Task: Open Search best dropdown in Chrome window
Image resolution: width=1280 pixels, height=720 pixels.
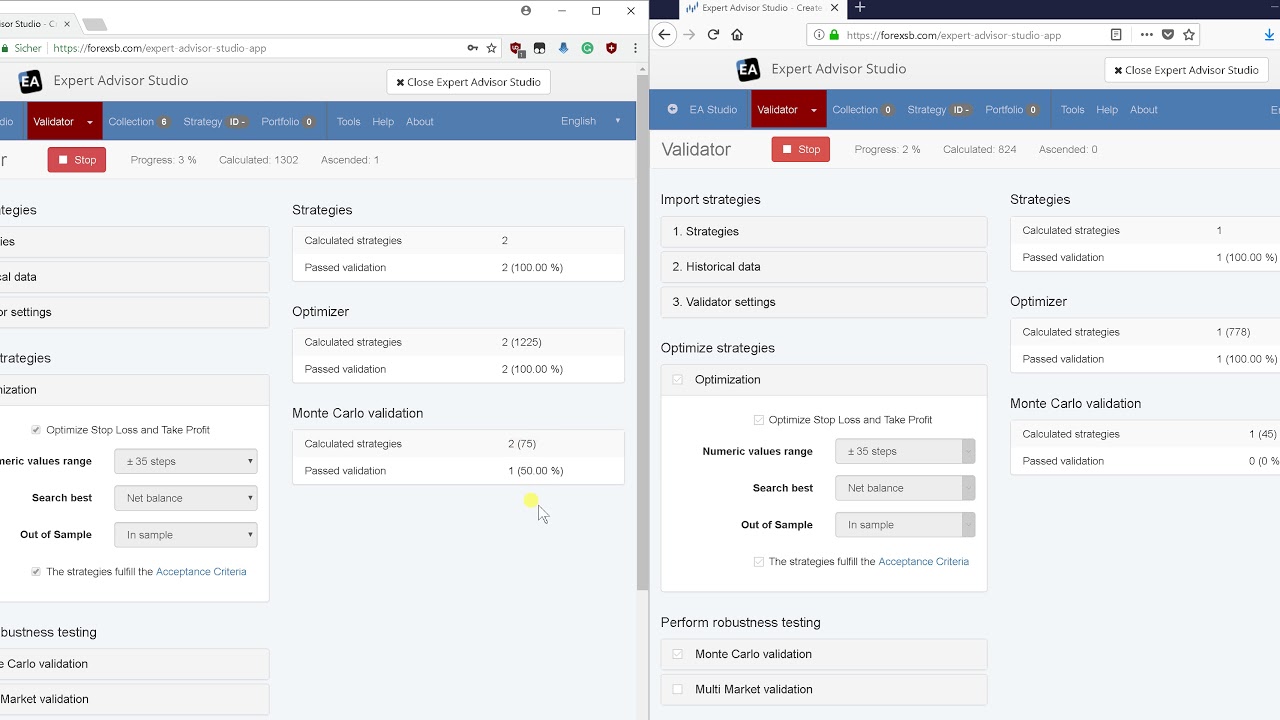Action: pyautogui.click(x=186, y=498)
